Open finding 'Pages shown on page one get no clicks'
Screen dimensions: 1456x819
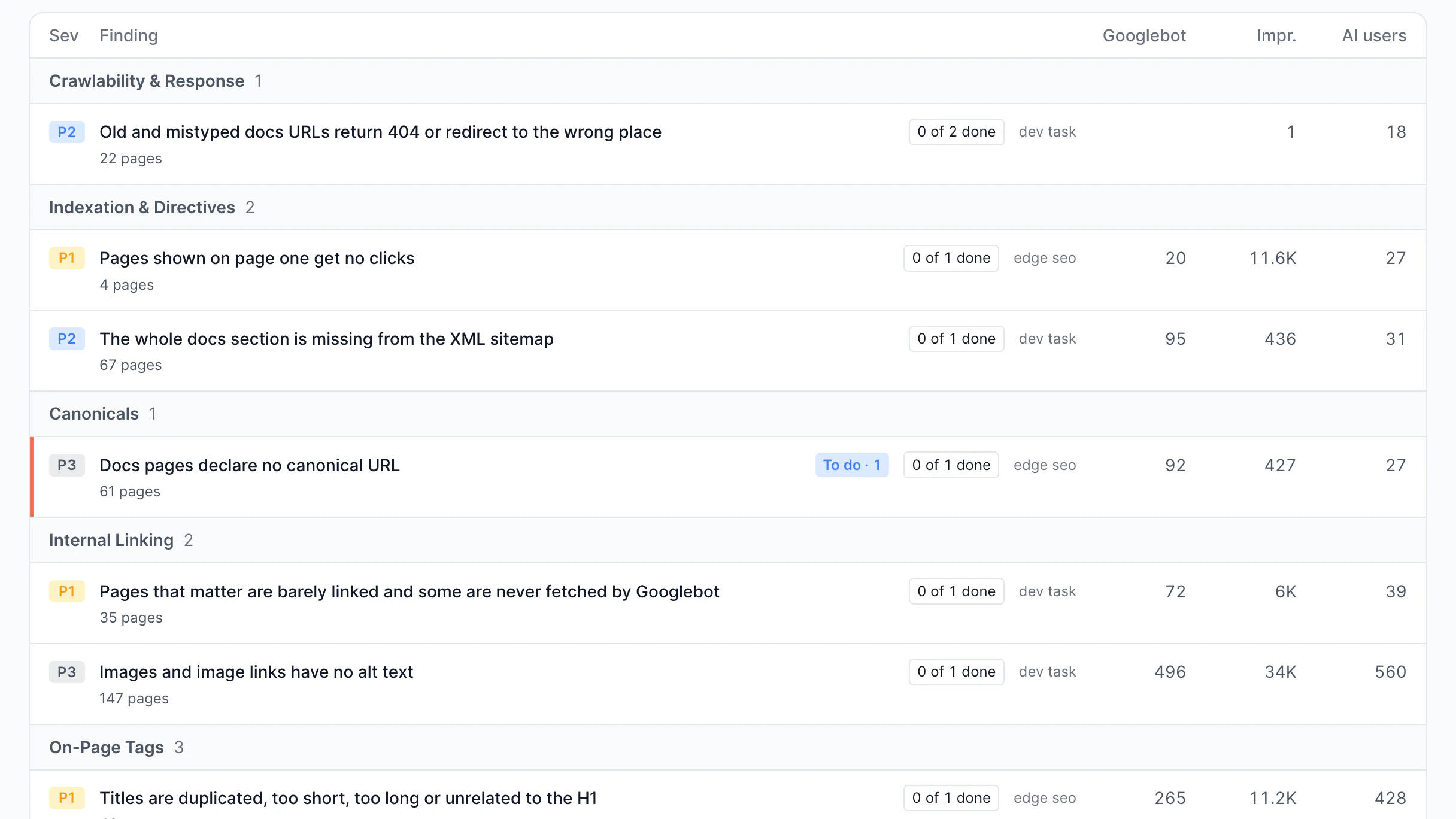[x=257, y=258]
